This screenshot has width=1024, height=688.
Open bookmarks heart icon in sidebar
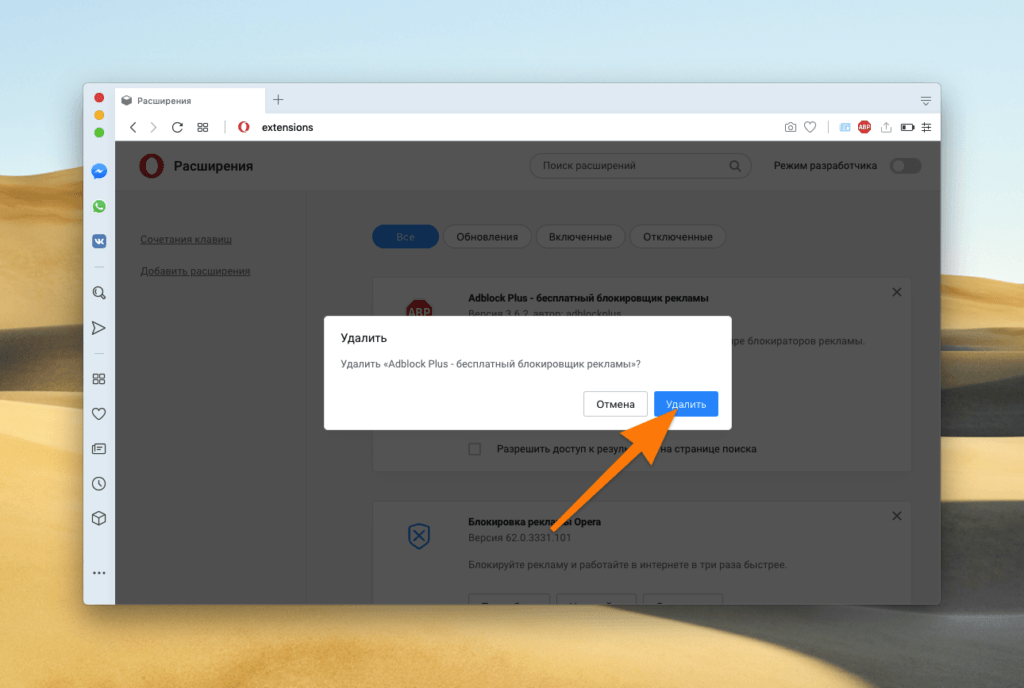click(99, 414)
